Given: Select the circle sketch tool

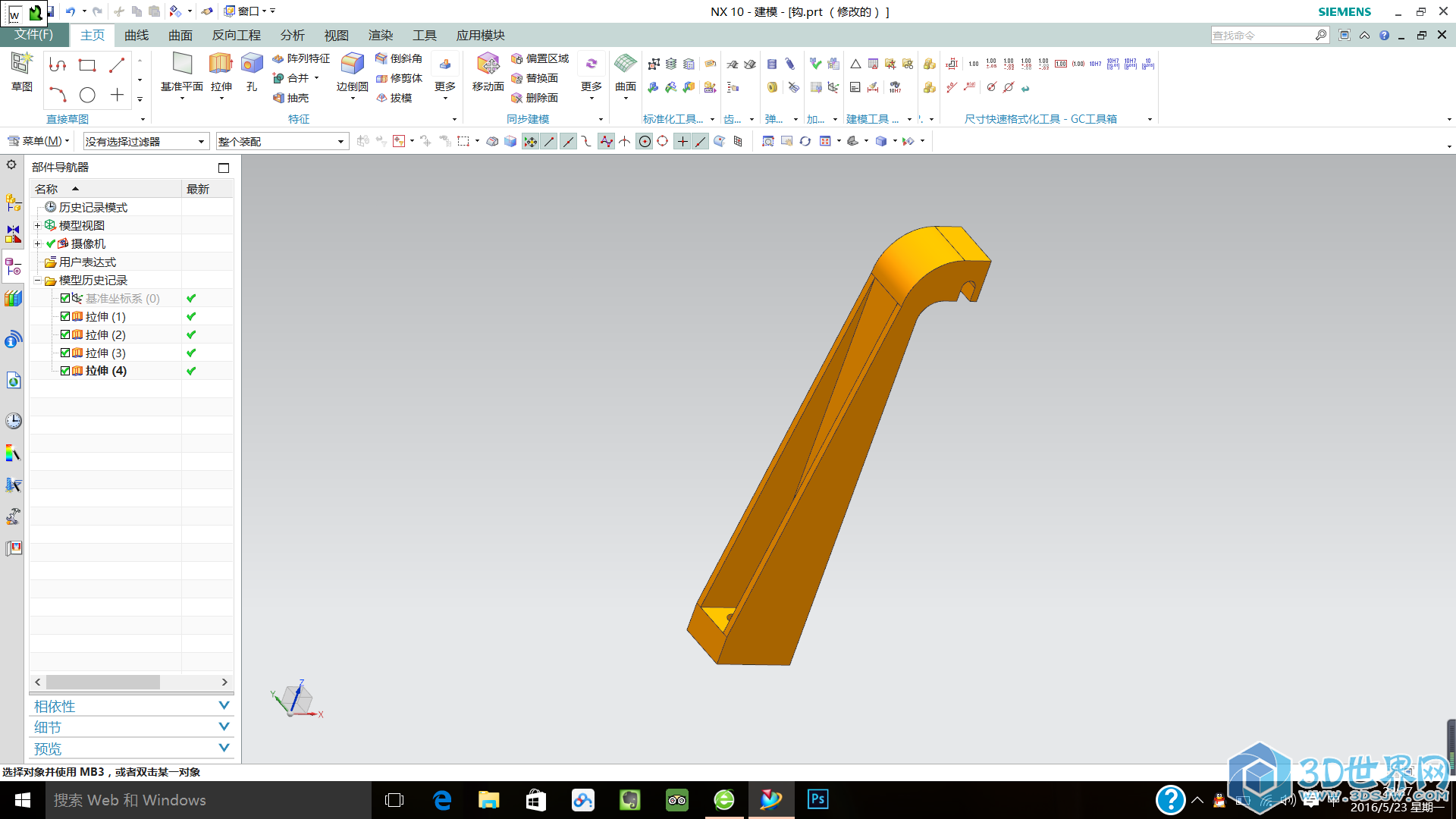Looking at the screenshot, I should pos(87,95).
